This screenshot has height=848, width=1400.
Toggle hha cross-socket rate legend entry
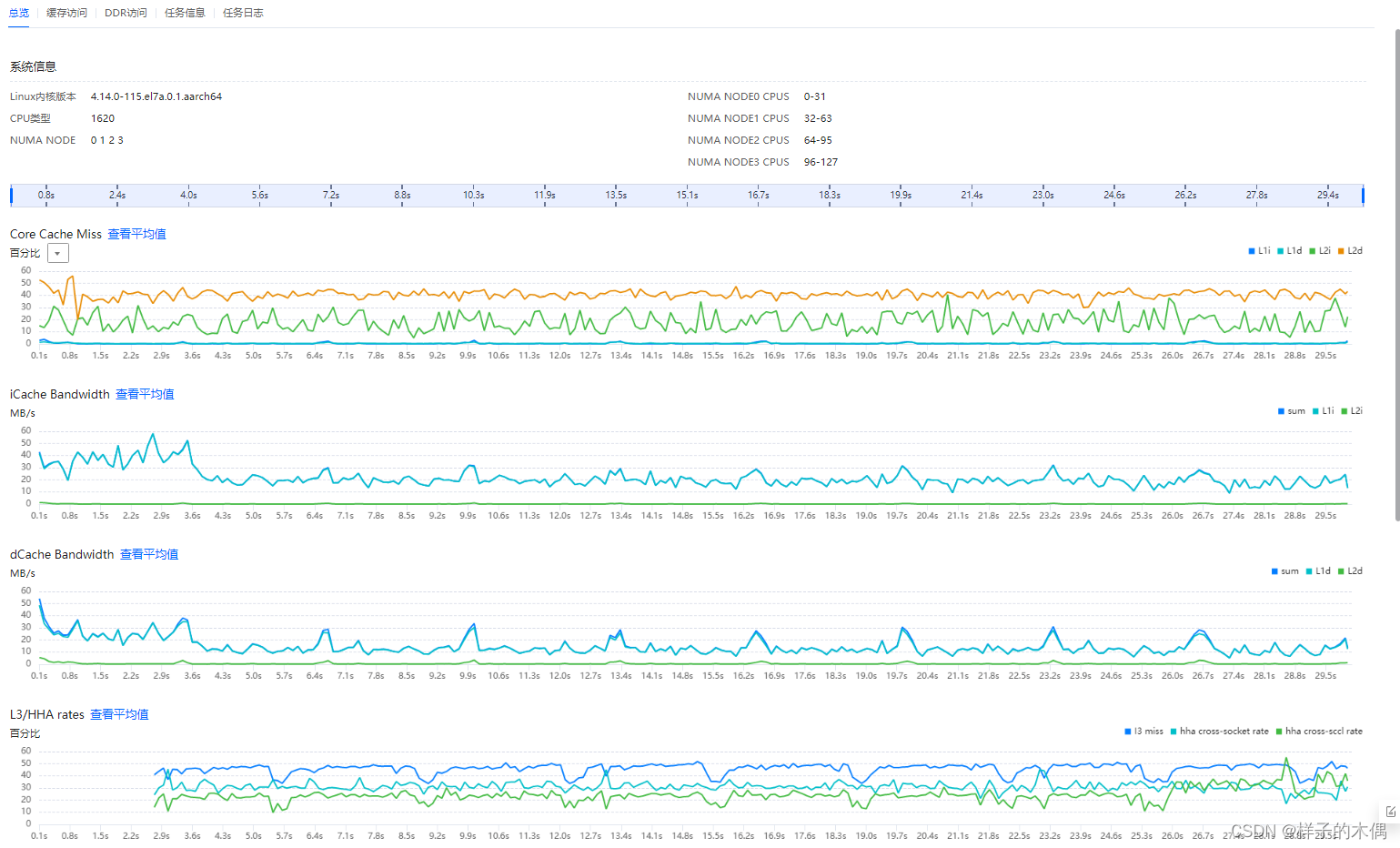coord(1219,732)
